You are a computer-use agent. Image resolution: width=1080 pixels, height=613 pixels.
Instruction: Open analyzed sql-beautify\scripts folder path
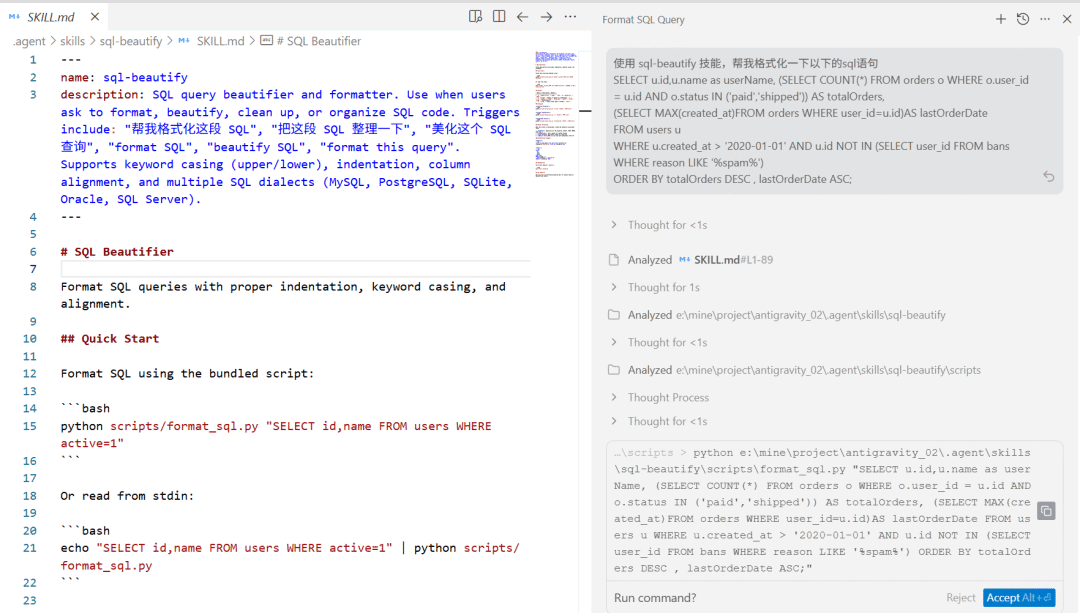coord(828,370)
